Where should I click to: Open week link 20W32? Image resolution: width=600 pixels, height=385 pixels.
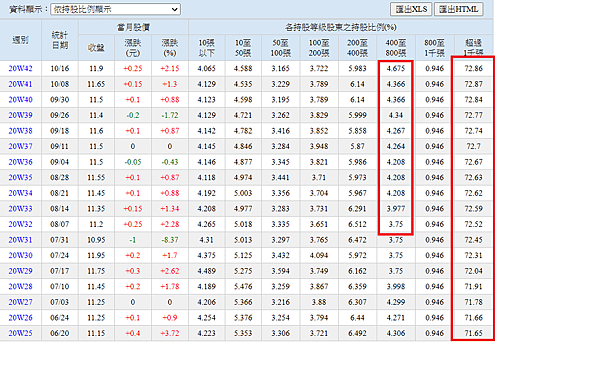pyautogui.click(x=21, y=224)
